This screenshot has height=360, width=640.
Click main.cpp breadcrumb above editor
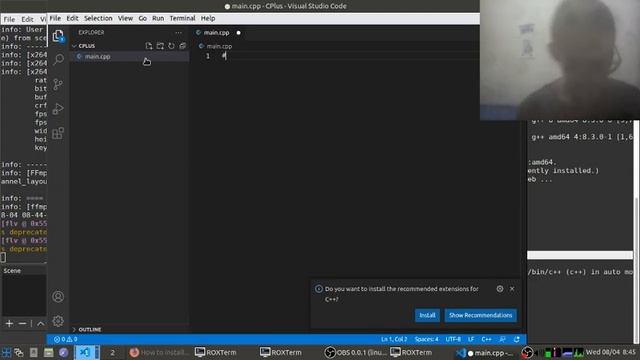coord(219,46)
